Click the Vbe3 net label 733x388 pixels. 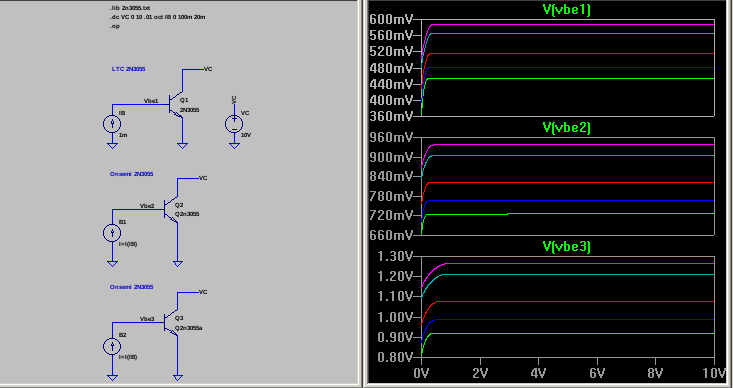click(147, 319)
